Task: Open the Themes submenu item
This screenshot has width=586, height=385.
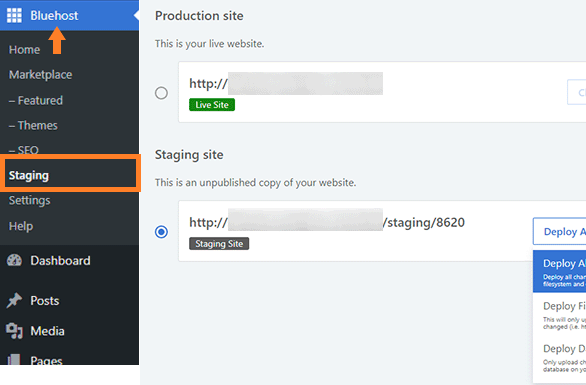Action: (x=33, y=125)
